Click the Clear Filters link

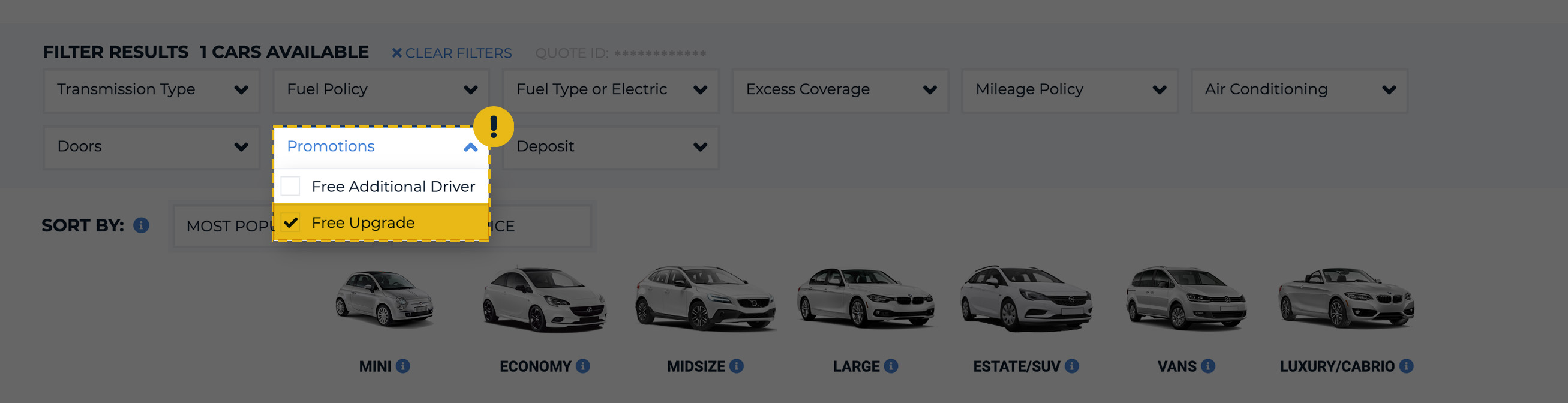pyautogui.click(x=452, y=53)
